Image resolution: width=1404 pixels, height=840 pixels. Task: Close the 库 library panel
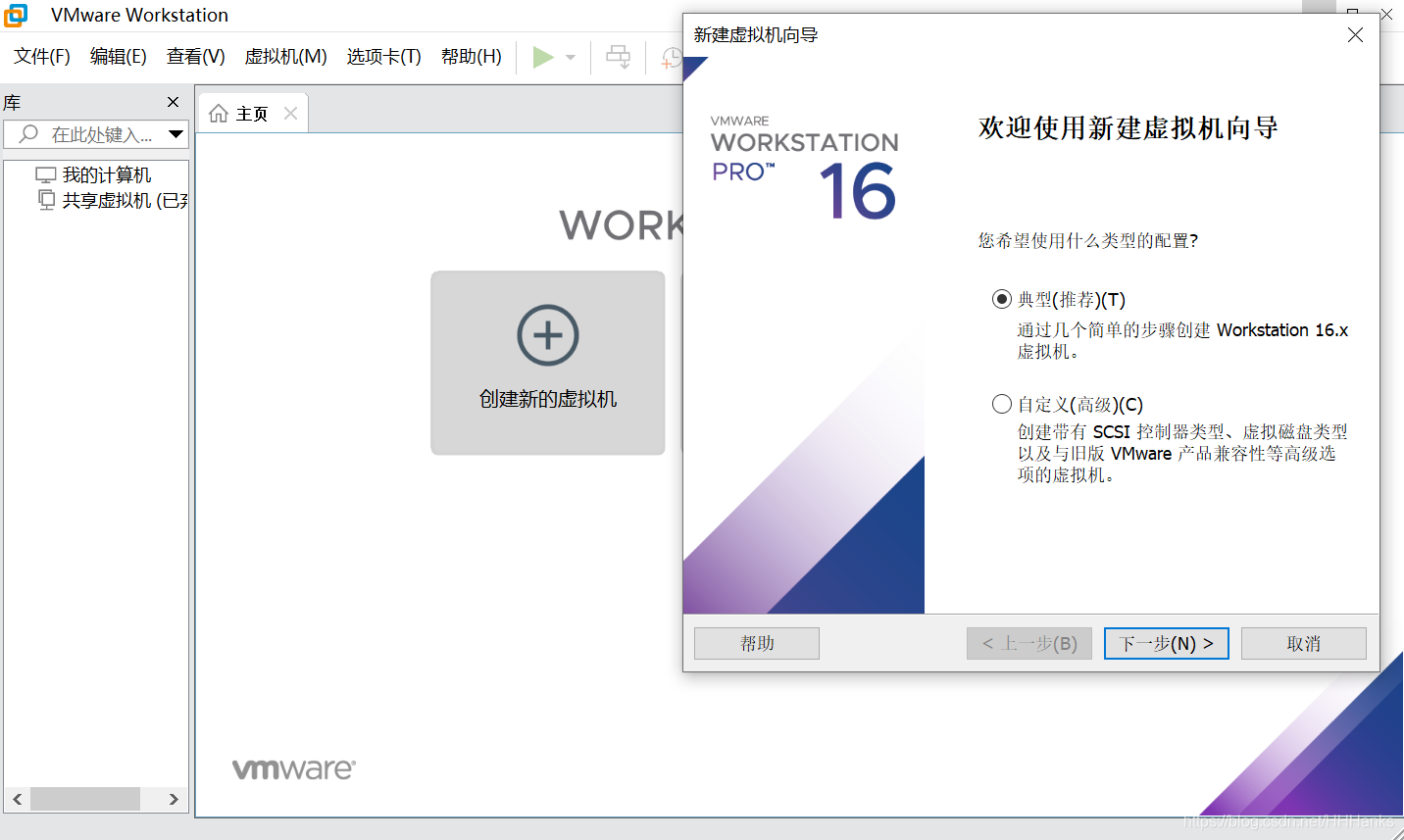pyautogui.click(x=174, y=102)
